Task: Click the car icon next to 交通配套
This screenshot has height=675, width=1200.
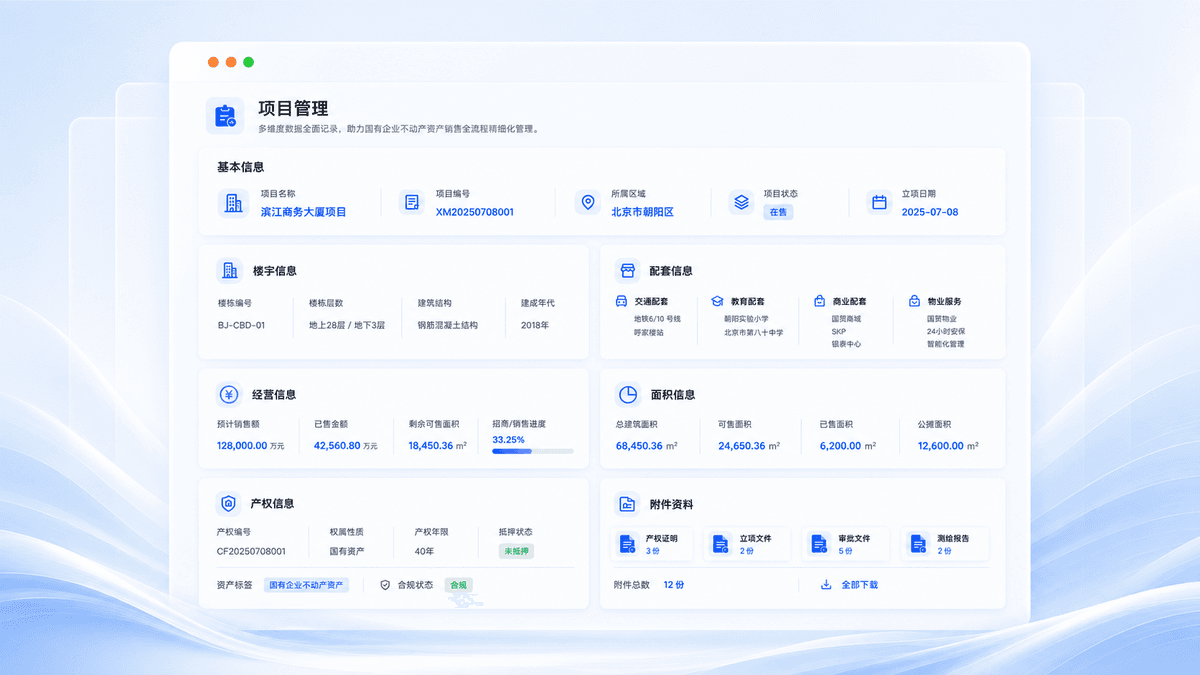Action: pyautogui.click(x=621, y=301)
